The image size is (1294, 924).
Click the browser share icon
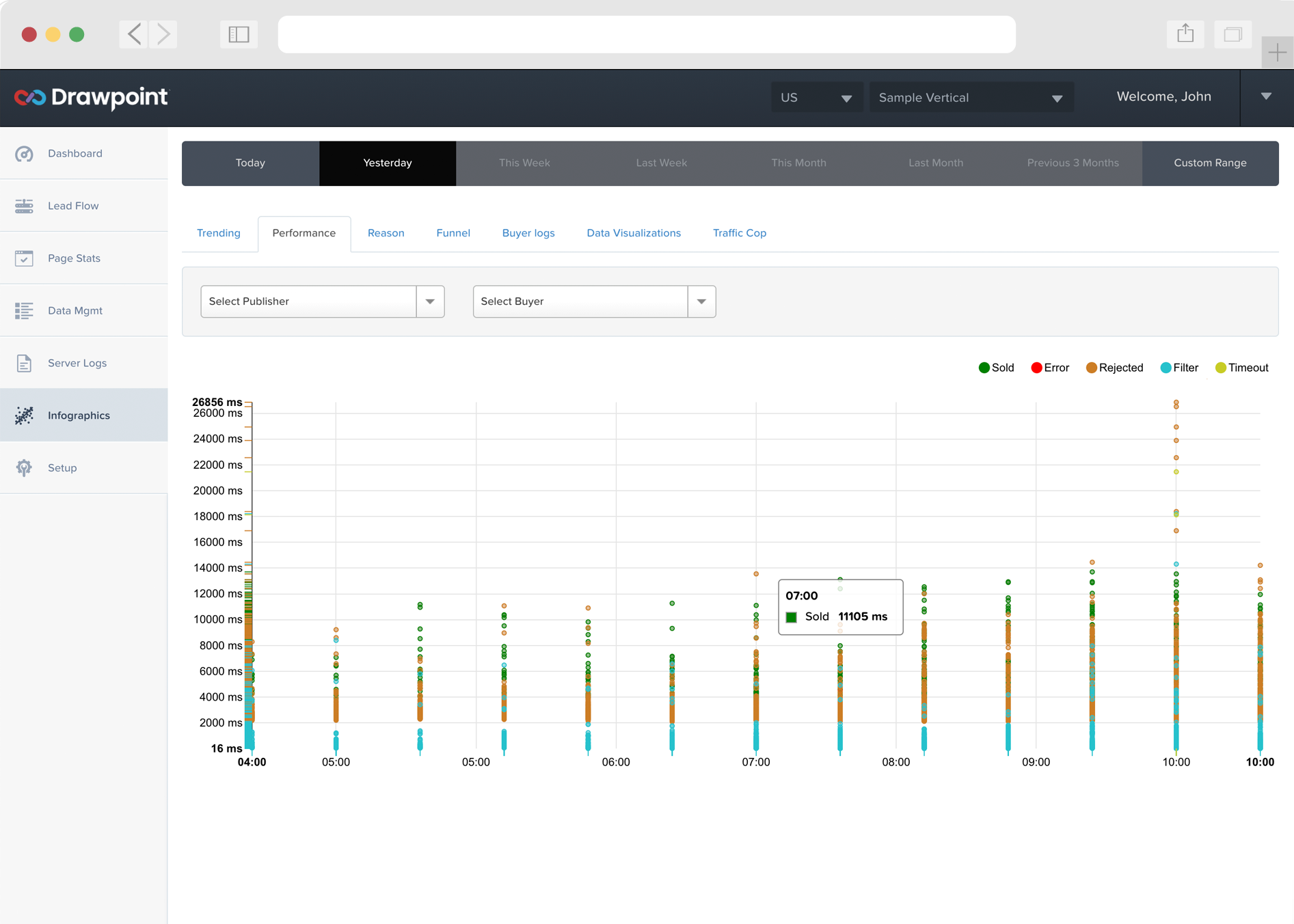coord(1185,34)
